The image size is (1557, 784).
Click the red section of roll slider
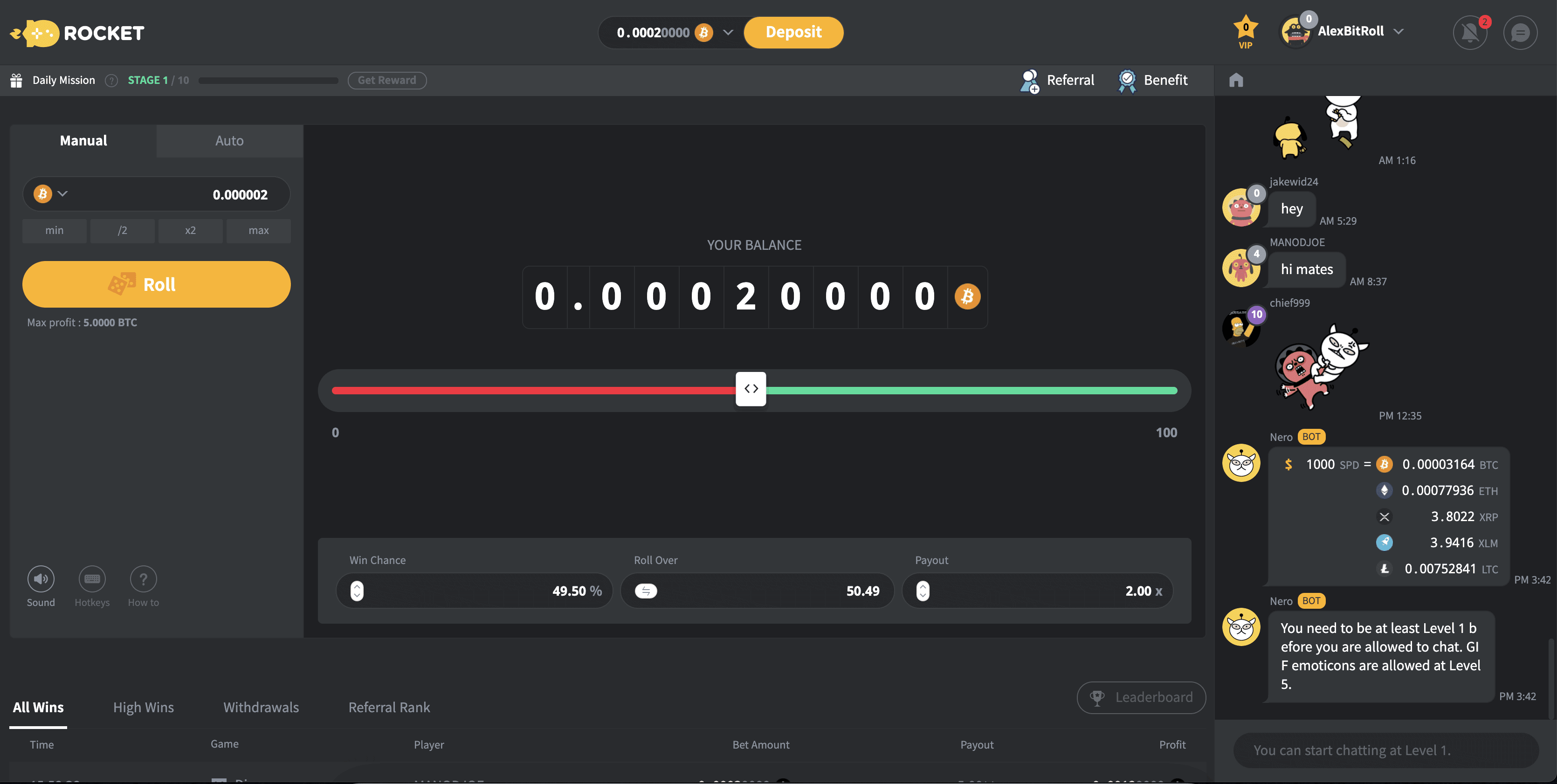(534, 391)
